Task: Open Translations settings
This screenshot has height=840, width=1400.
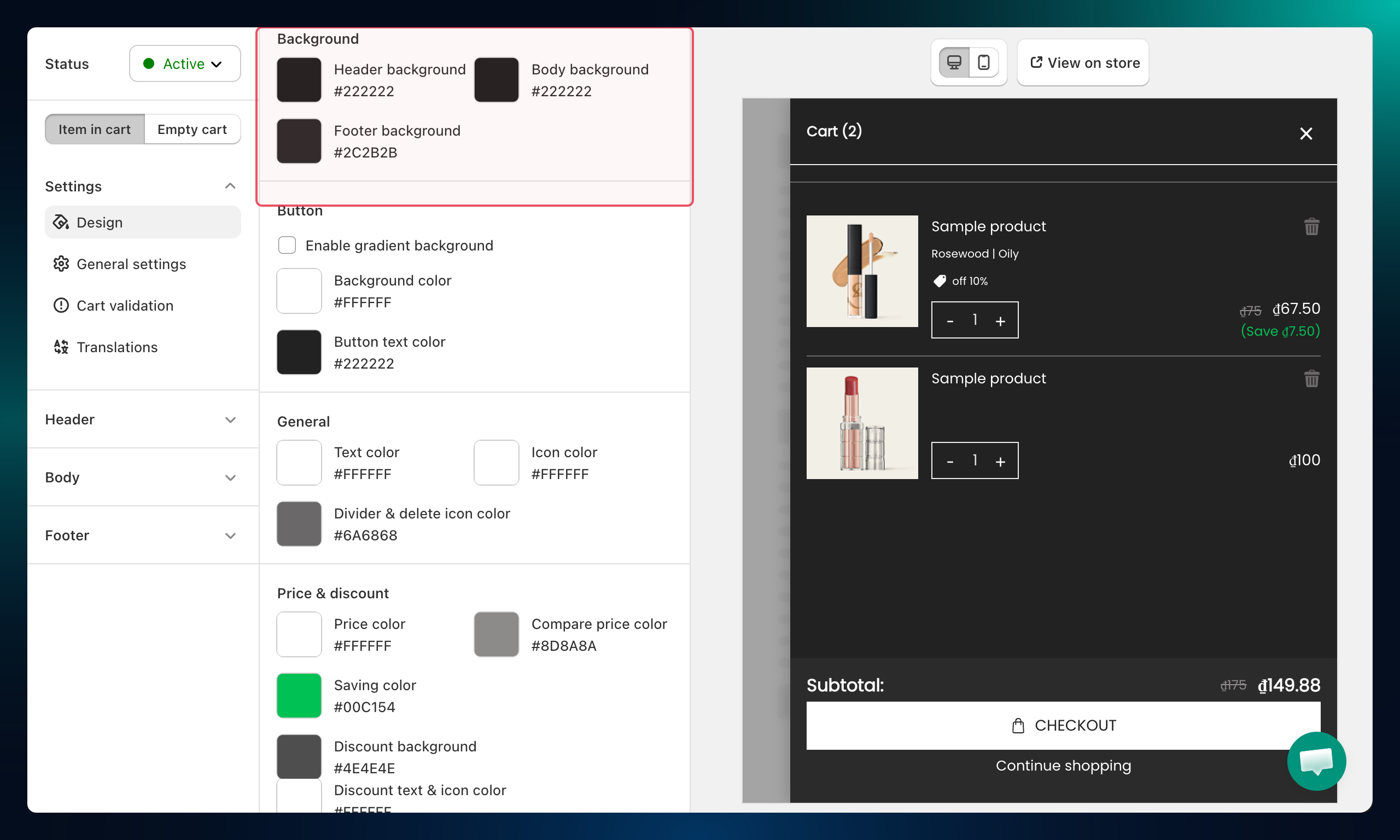Action: tap(143, 347)
